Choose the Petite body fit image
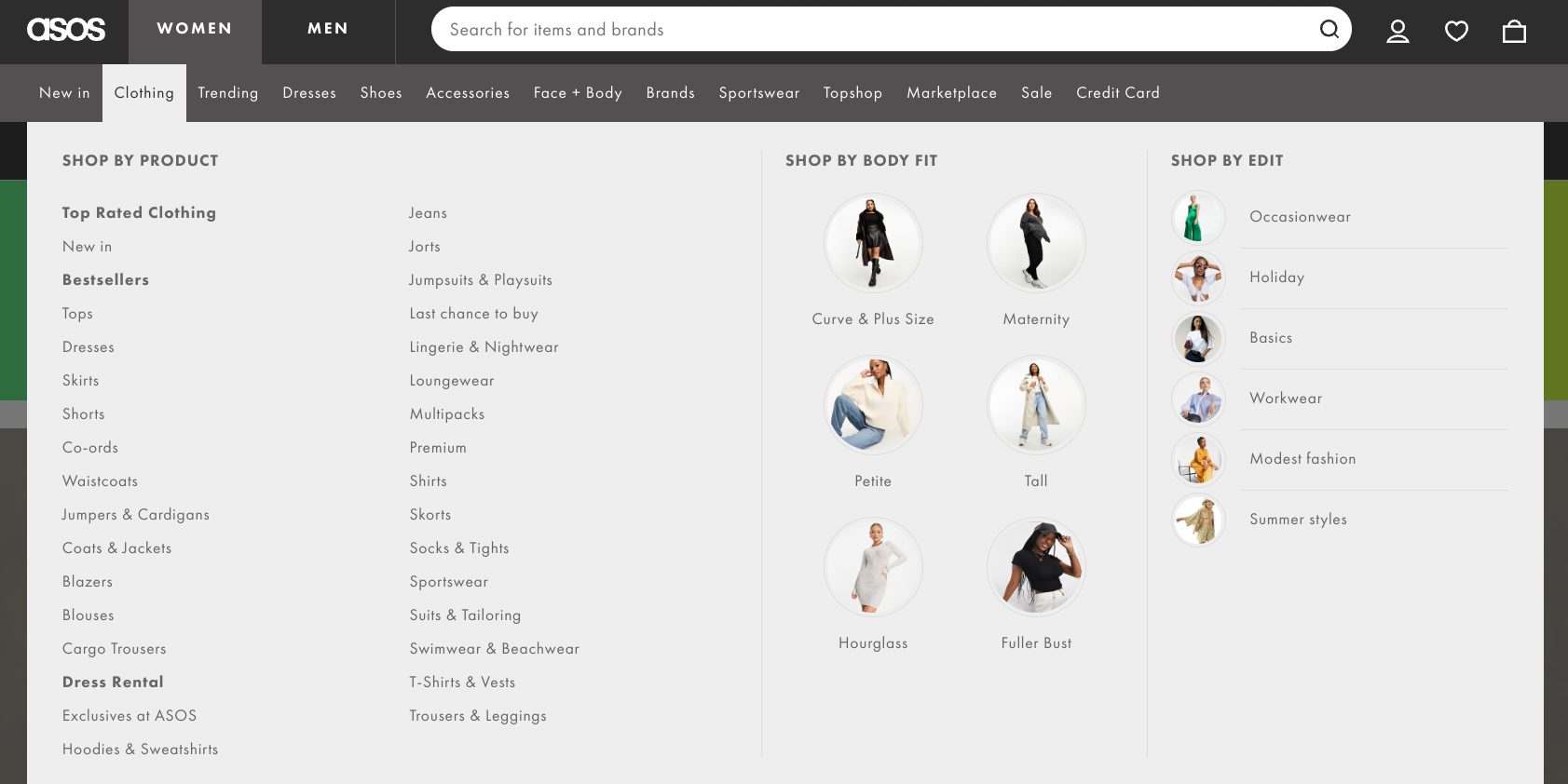The image size is (1568, 784). (873, 405)
